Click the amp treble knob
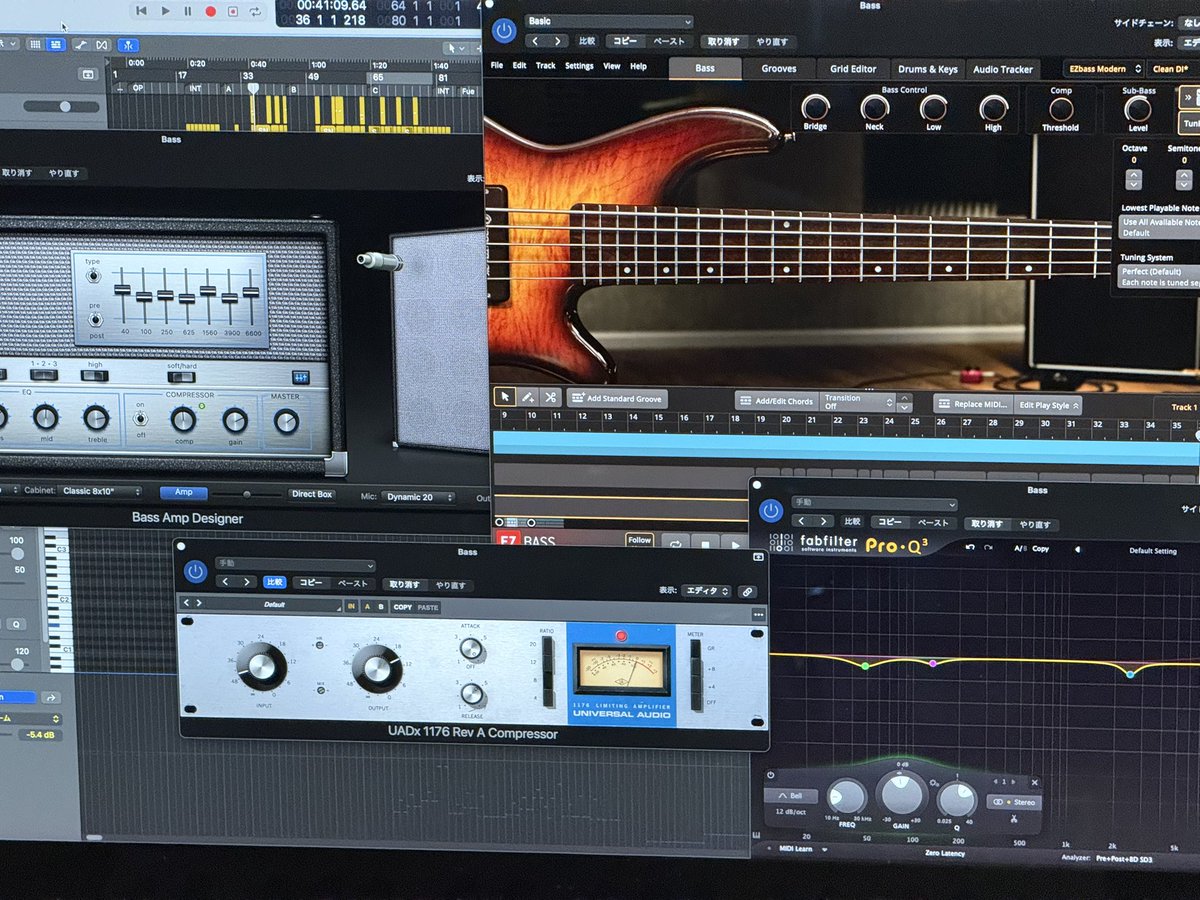Viewport: 1200px width, 900px height. 96,418
